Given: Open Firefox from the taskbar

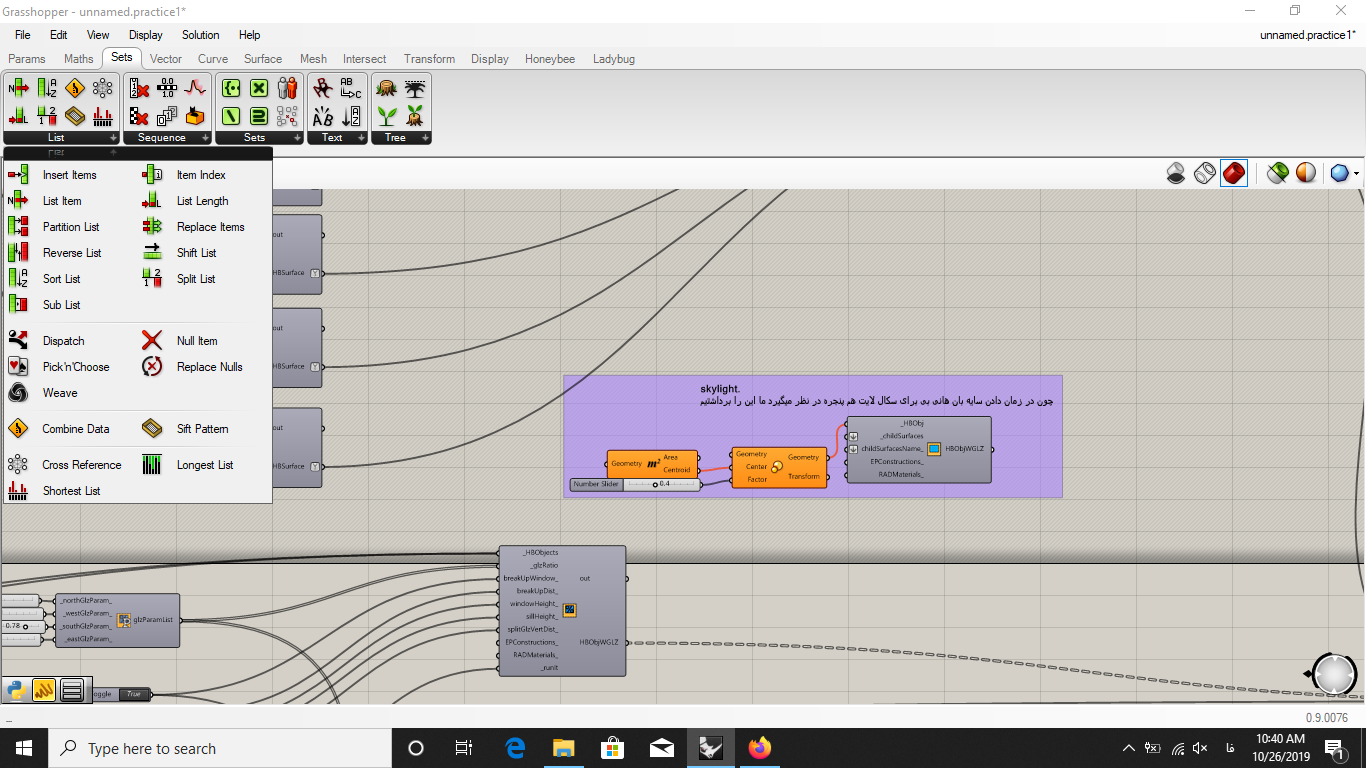Looking at the screenshot, I should (x=760, y=748).
